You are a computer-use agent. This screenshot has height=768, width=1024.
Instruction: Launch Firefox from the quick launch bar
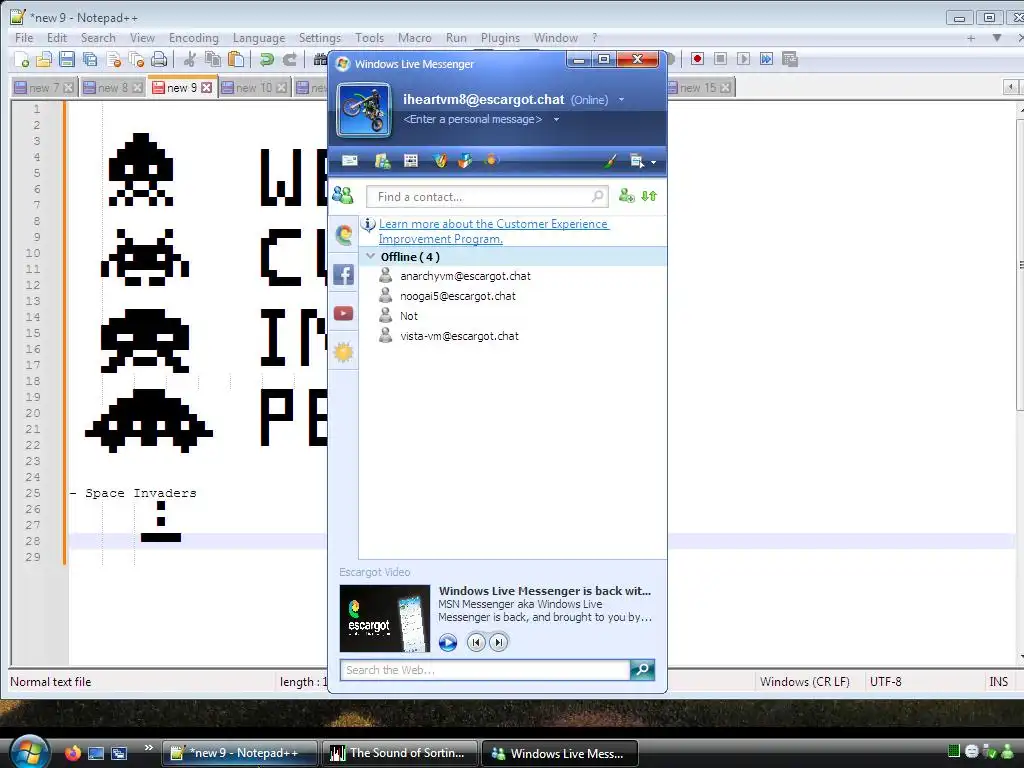[x=72, y=753]
